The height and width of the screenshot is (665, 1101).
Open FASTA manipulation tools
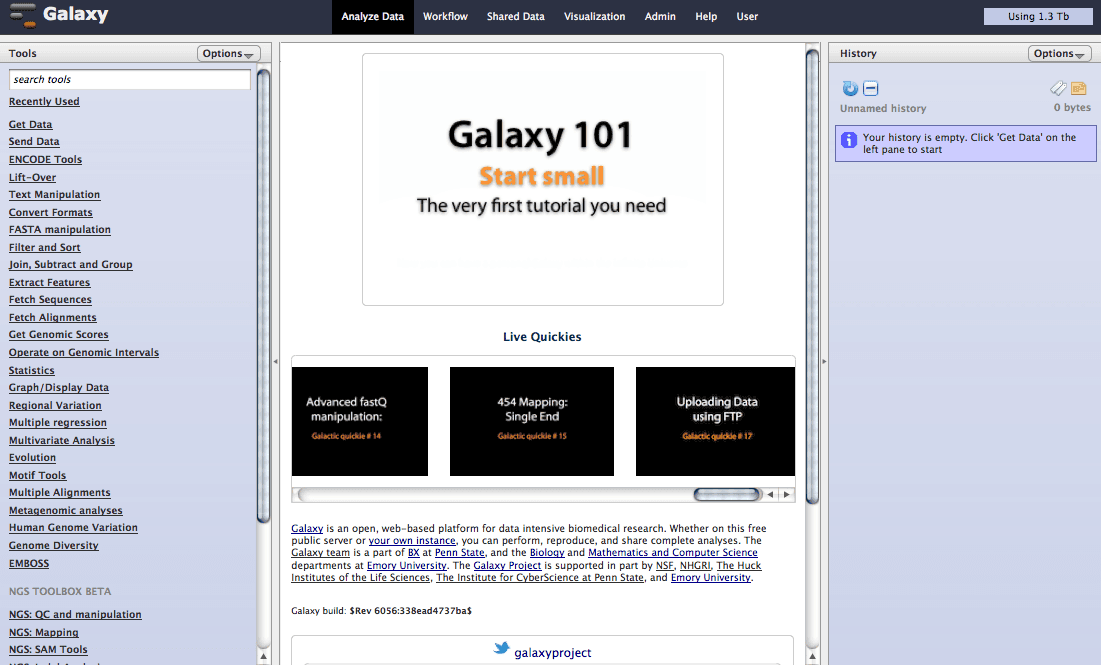[60, 230]
